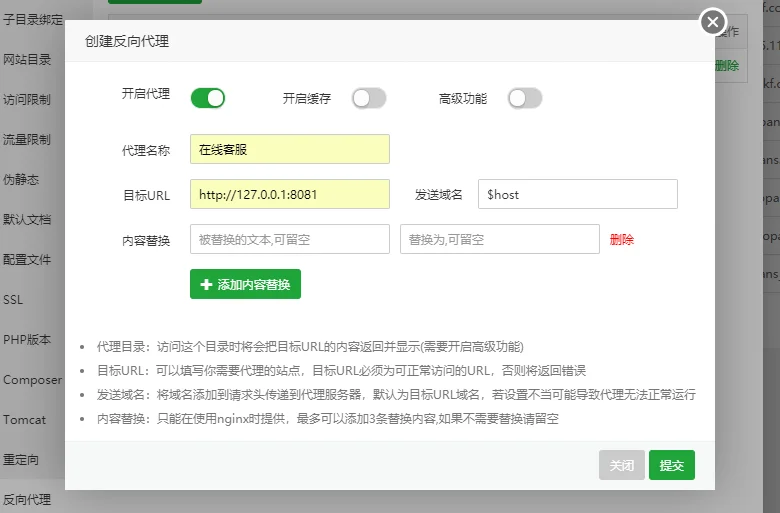Open 默认文档 sidebar item
This screenshot has height=513, width=780.
27,219
